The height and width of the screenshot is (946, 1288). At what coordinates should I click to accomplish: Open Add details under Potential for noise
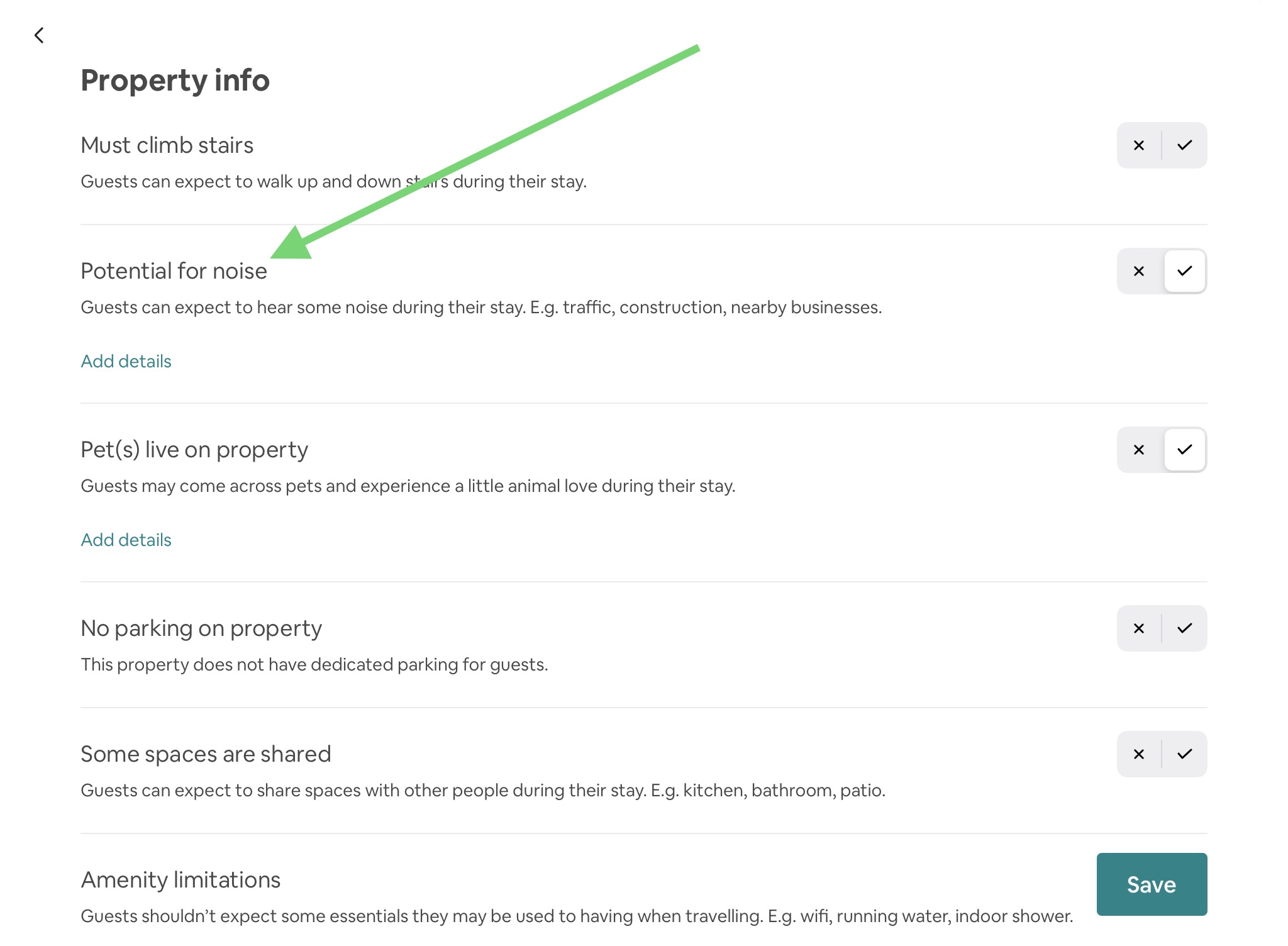coord(126,361)
